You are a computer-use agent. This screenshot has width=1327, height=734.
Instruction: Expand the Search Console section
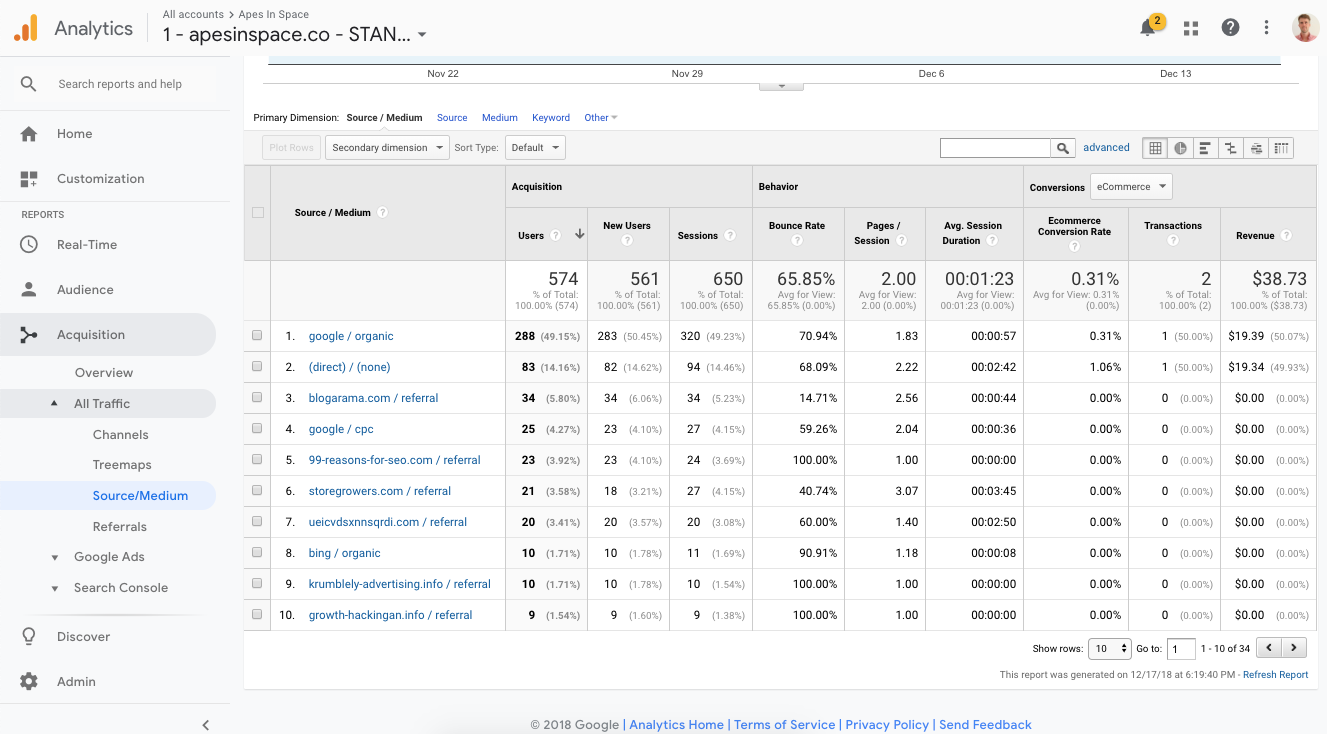pyautogui.click(x=54, y=589)
